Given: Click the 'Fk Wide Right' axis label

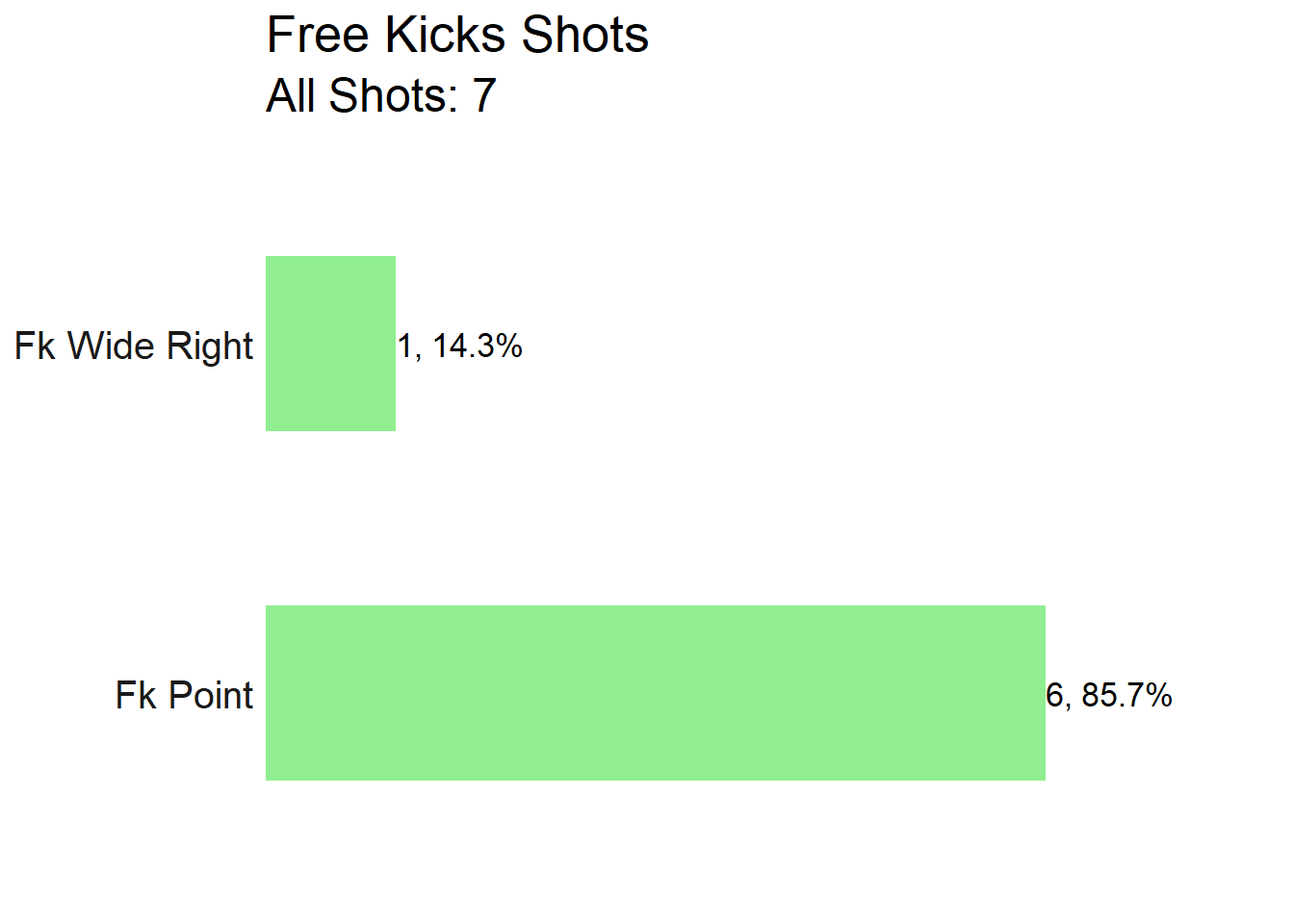Looking at the screenshot, I should [134, 346].
